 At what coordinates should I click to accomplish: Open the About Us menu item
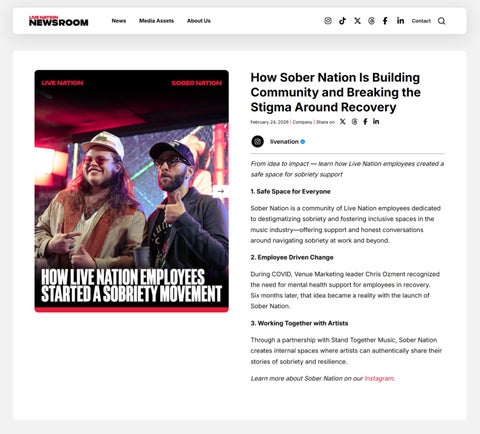199,21
